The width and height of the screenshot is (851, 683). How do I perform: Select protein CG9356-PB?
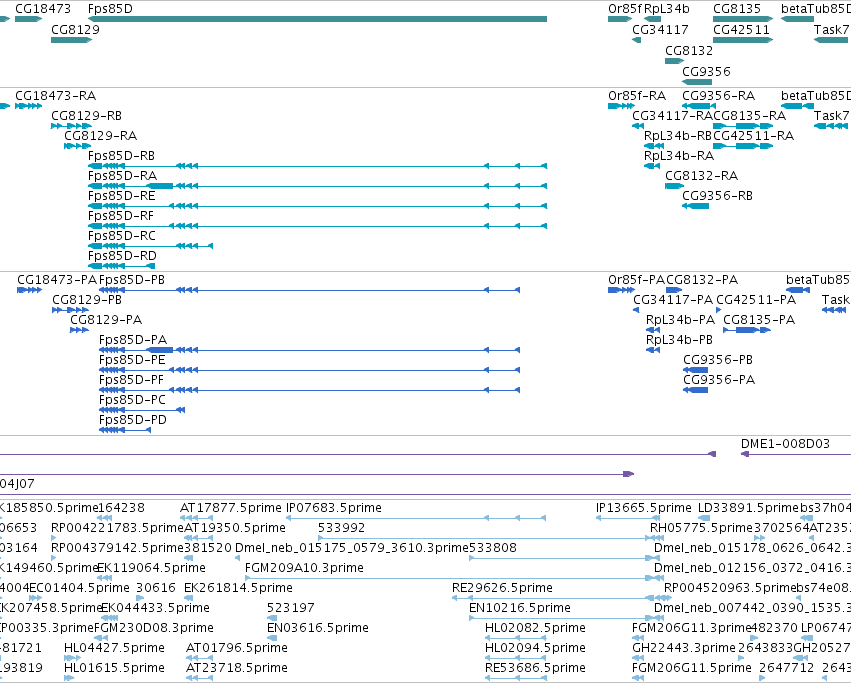coord(717,361)
